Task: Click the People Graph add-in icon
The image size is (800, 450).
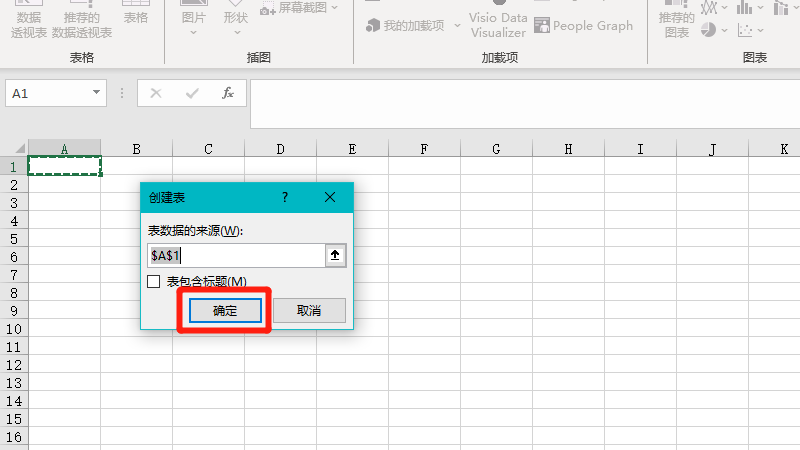Action: (x=584, y=25)
